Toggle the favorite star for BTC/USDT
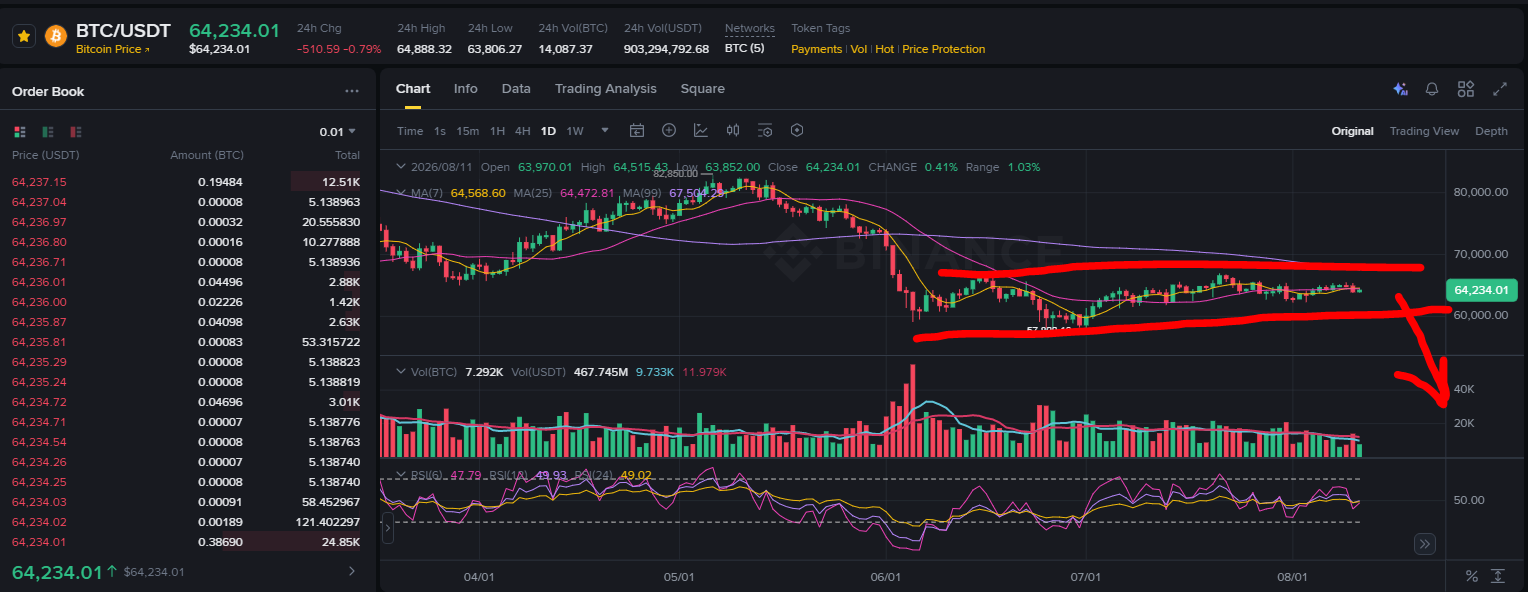The height and width of the screenshot is (592, 1528). coord(24,36)
